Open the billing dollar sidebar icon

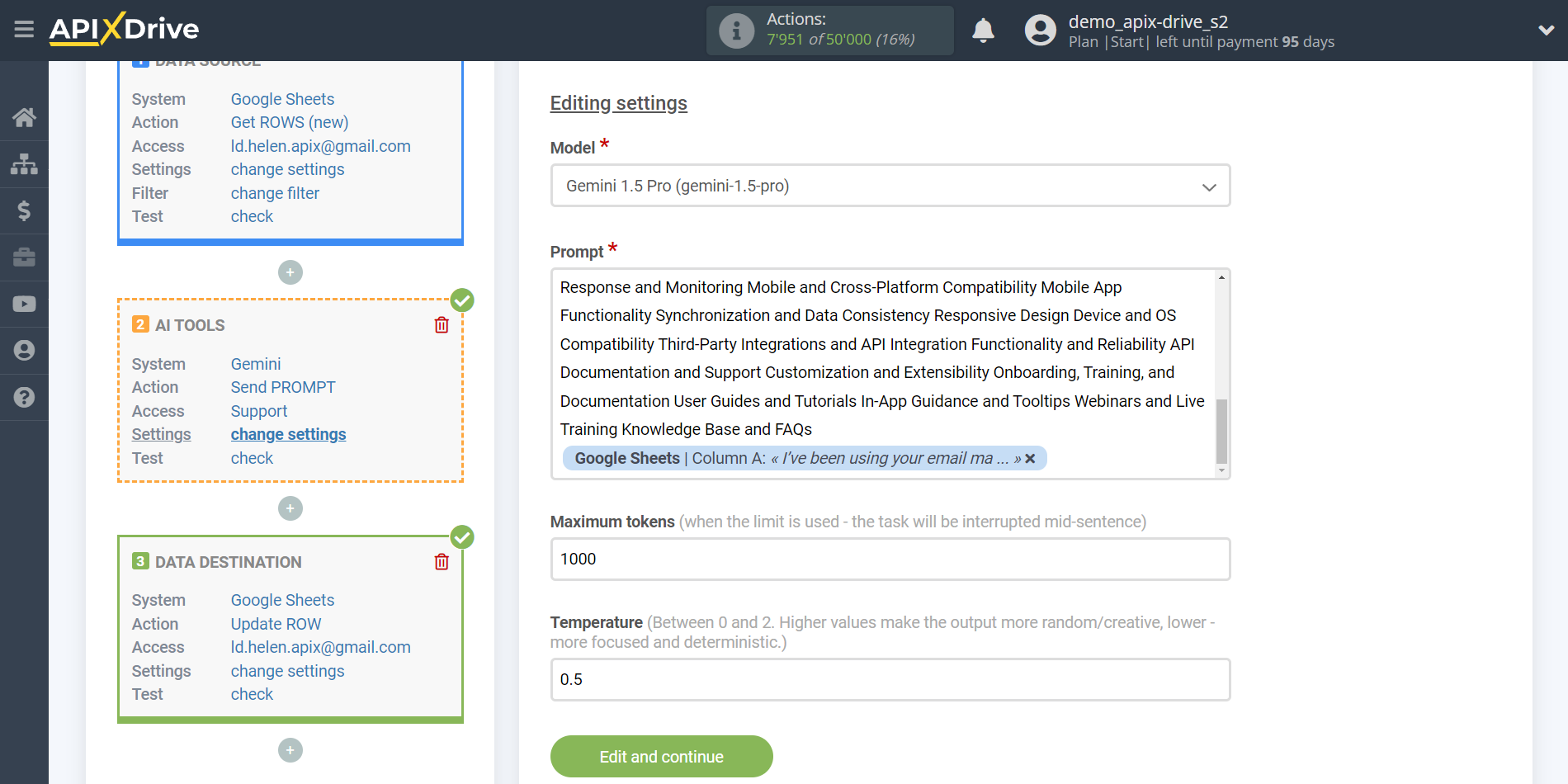click(x=24, y=210)
